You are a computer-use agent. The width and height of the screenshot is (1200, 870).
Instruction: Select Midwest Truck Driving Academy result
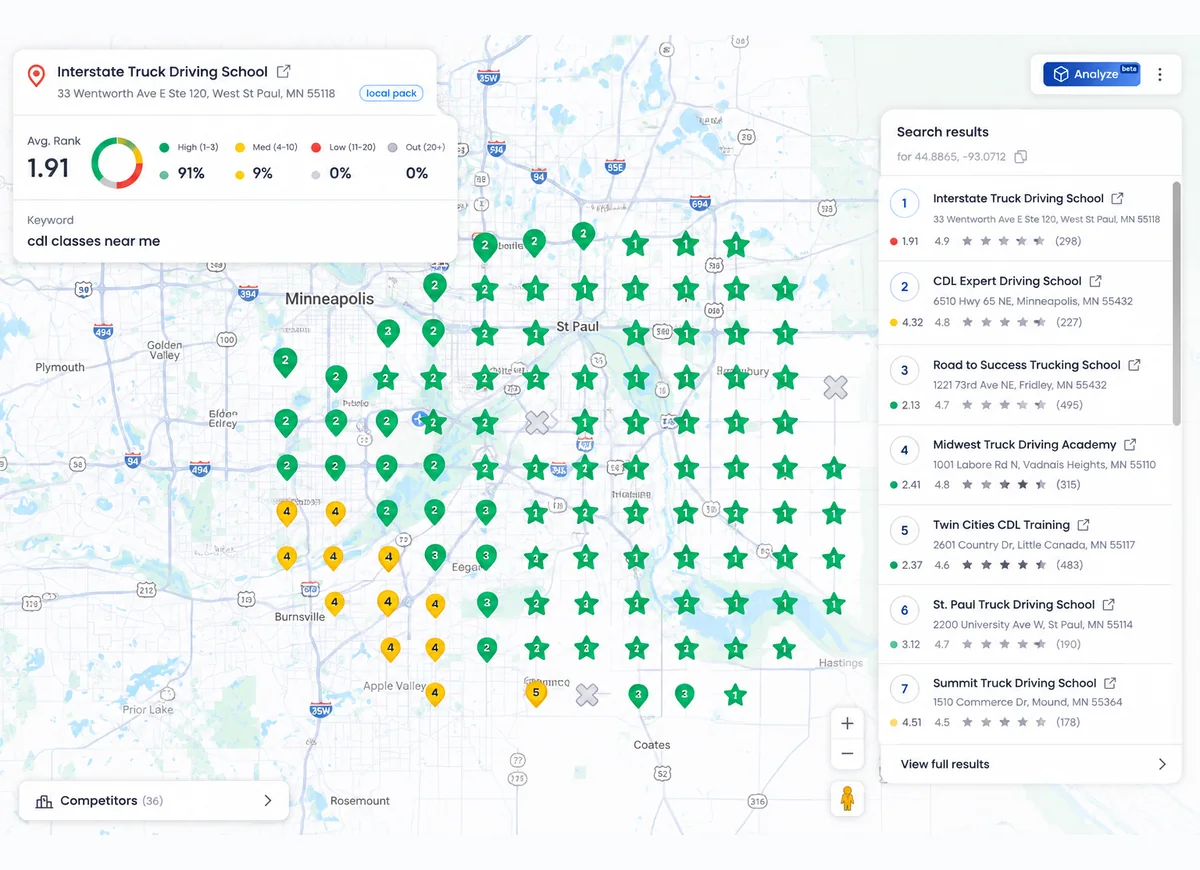[x=1026, y=464]
